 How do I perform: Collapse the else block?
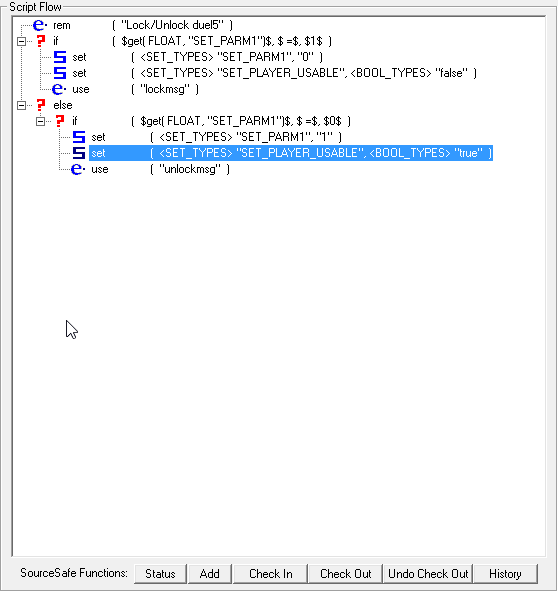pos(22,105)
